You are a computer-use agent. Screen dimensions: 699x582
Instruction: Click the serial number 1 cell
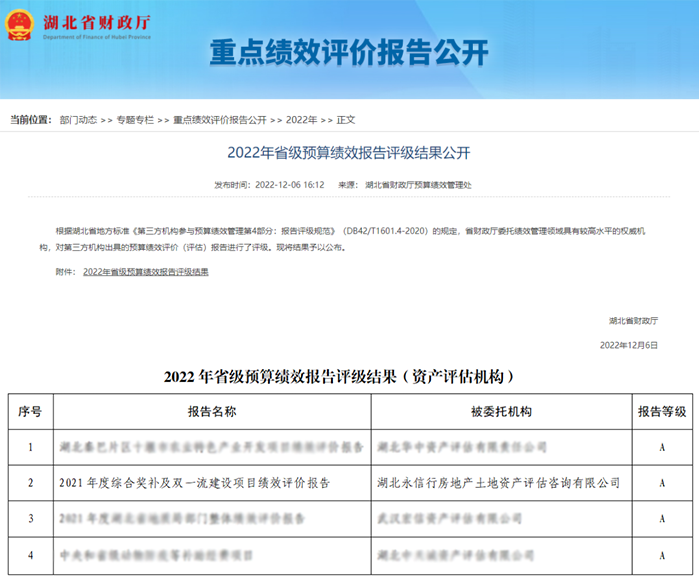[x=30, y=447]
